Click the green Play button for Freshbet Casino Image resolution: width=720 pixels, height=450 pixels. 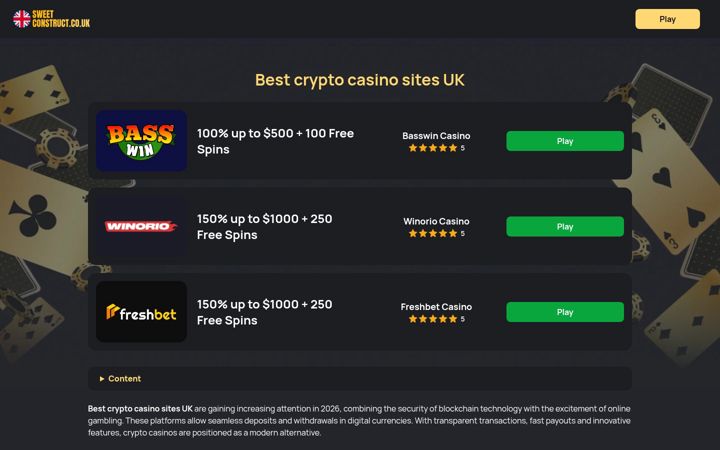(x=565, y=312)
